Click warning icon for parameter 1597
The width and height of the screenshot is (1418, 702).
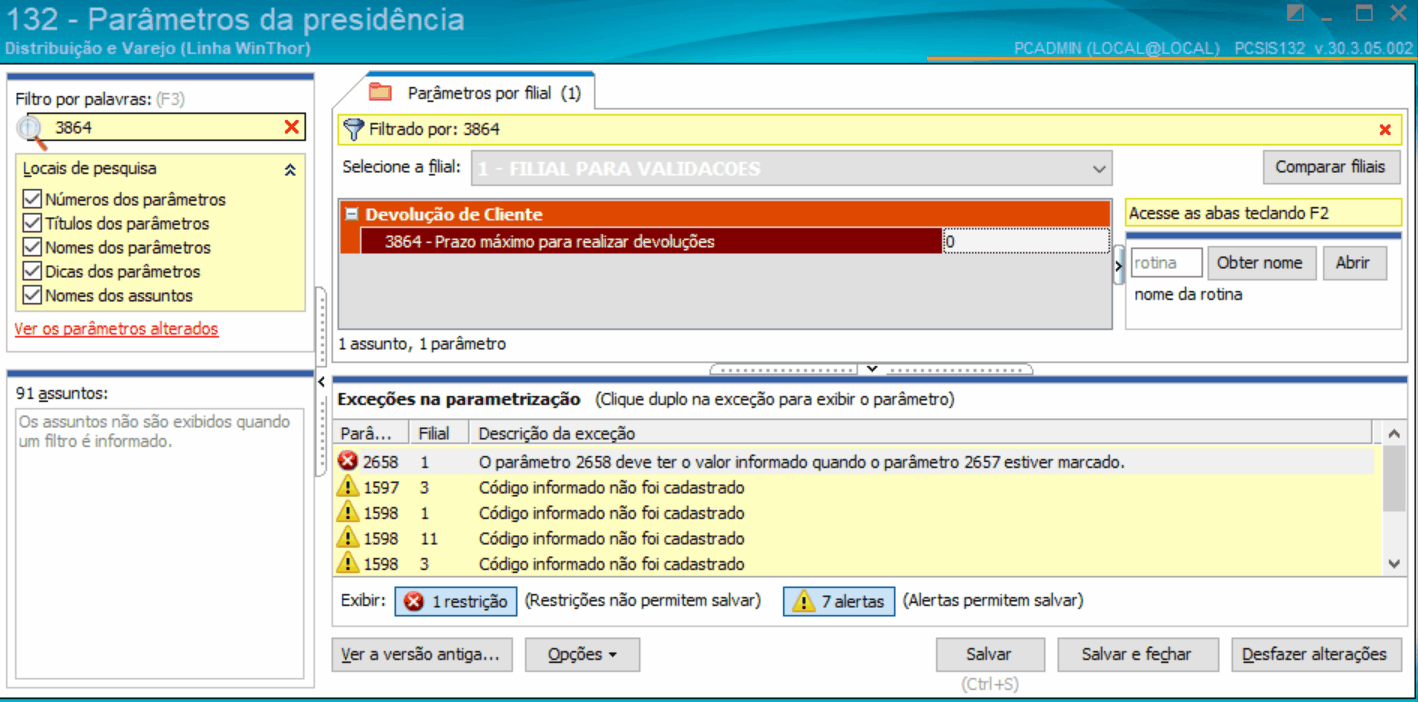pos(348,487)
